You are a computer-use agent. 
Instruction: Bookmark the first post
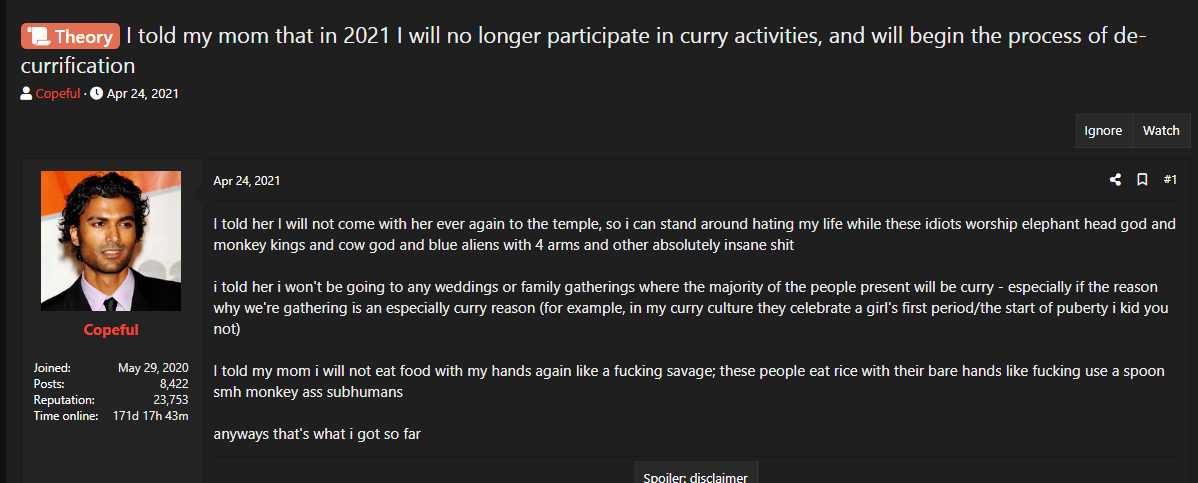(x=1142, y=180)
